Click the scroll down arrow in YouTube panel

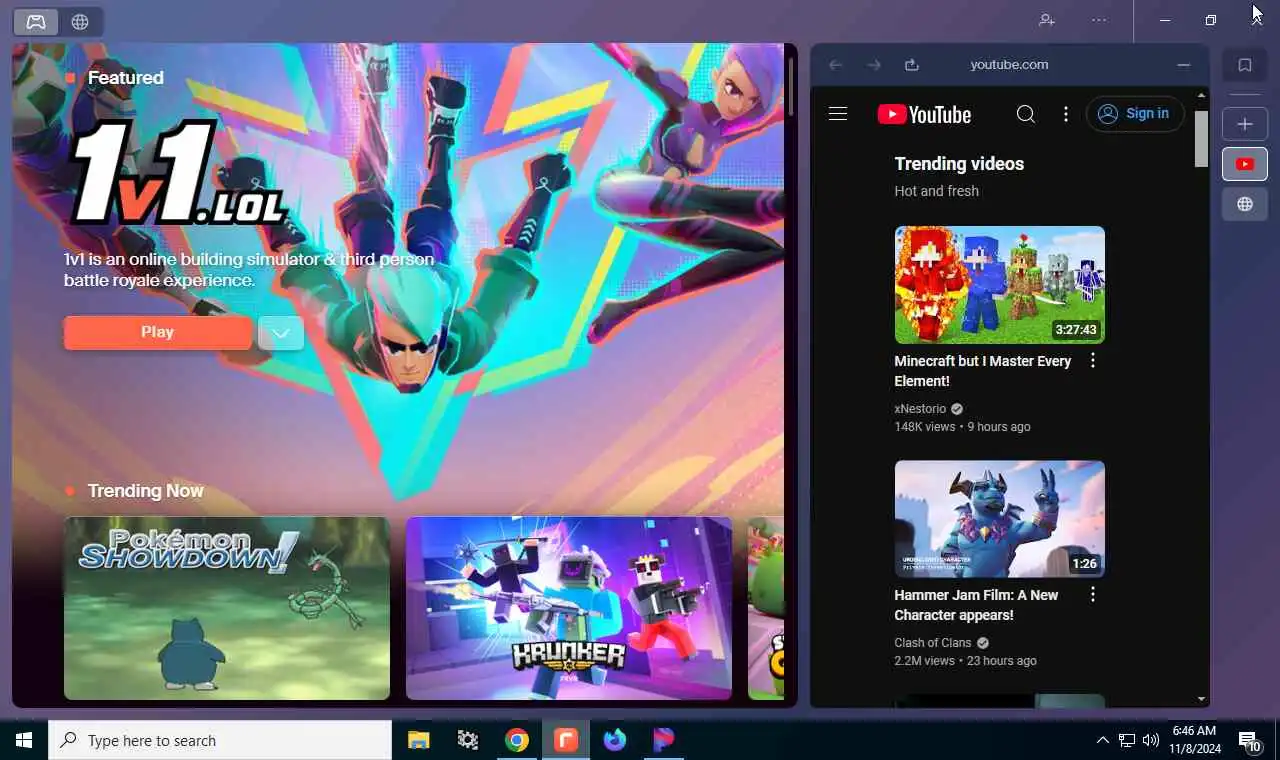tap(1201, 699)
